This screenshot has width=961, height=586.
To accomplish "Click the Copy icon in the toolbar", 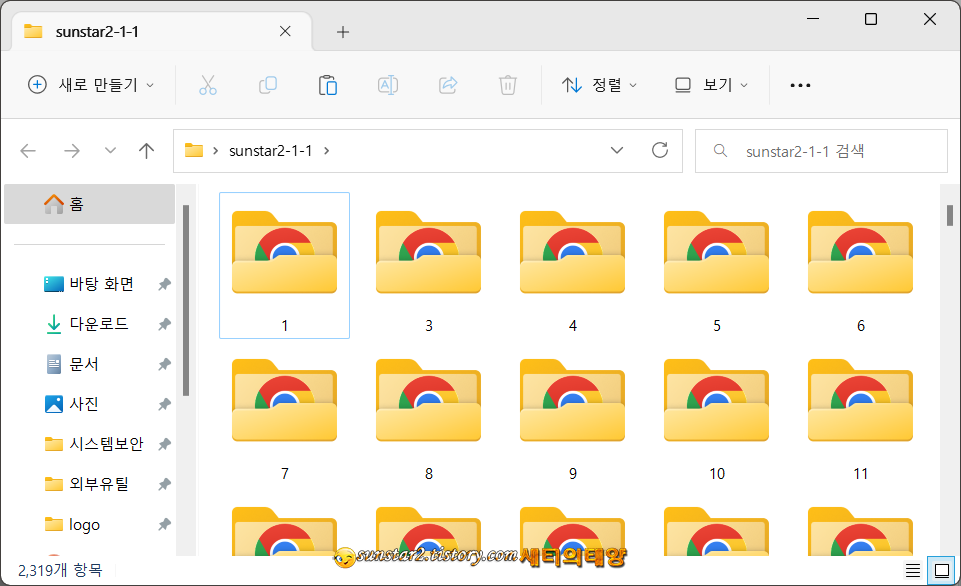I will [x=267, y=85].
